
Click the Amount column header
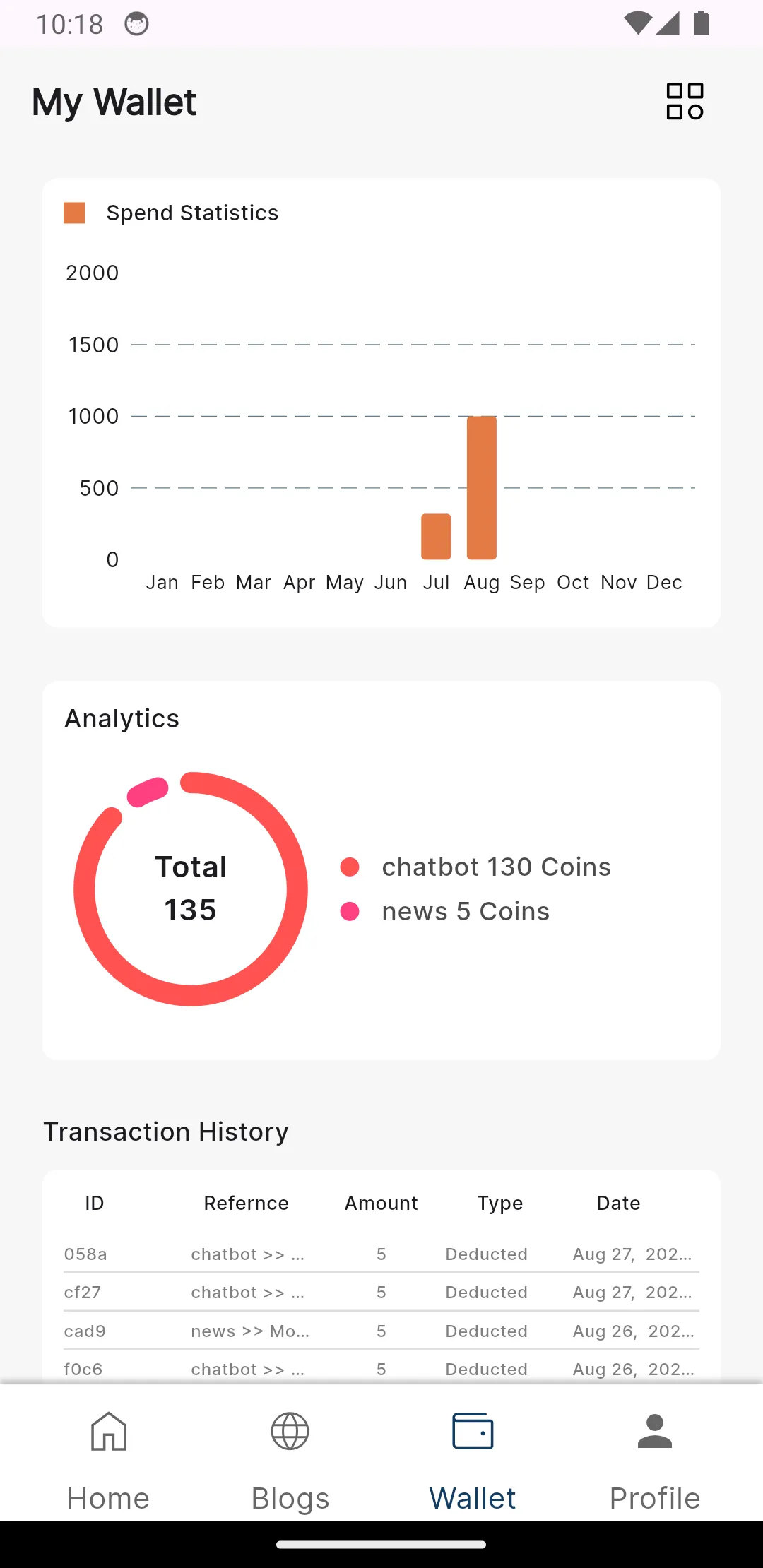click(381, 1203)
